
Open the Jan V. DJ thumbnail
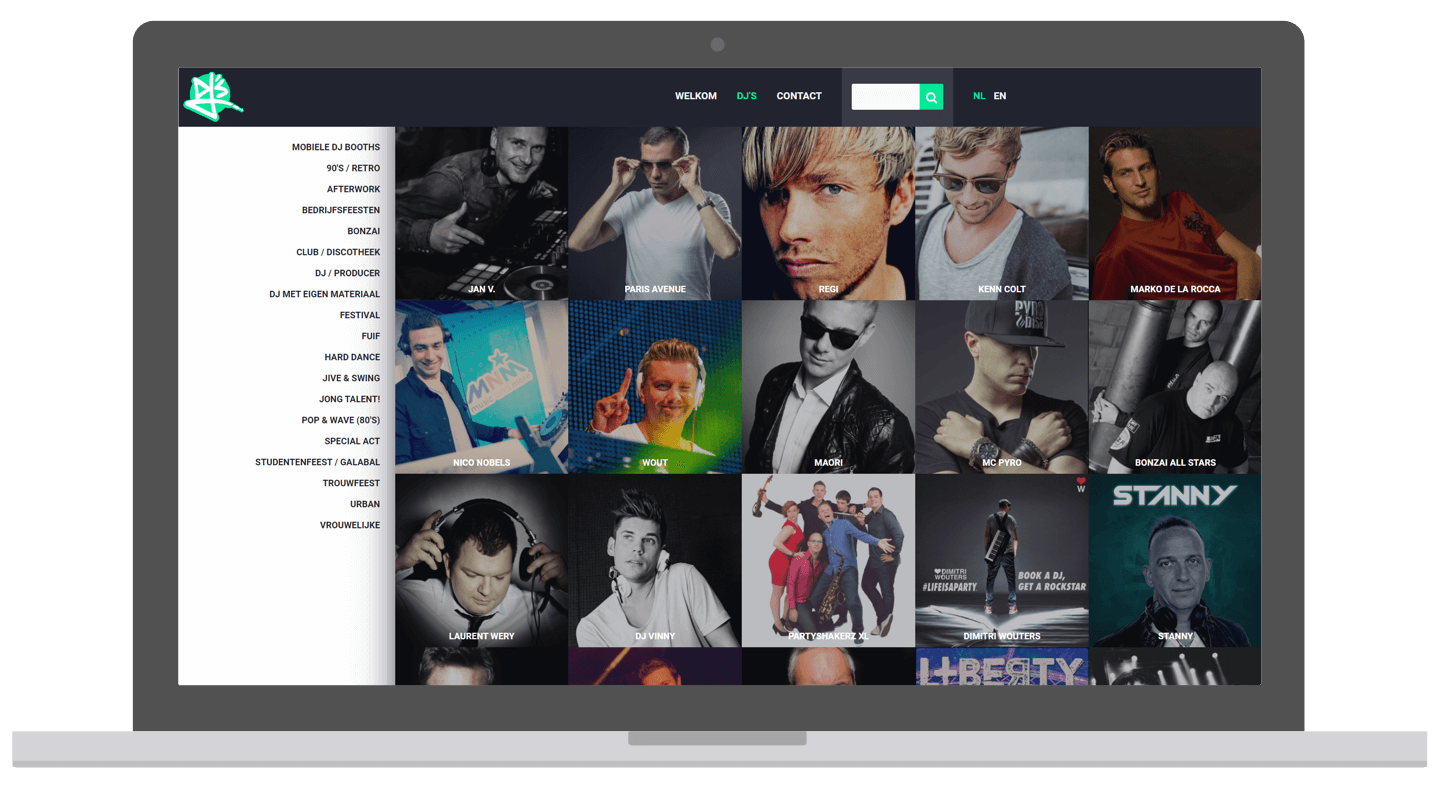(482, 213)
